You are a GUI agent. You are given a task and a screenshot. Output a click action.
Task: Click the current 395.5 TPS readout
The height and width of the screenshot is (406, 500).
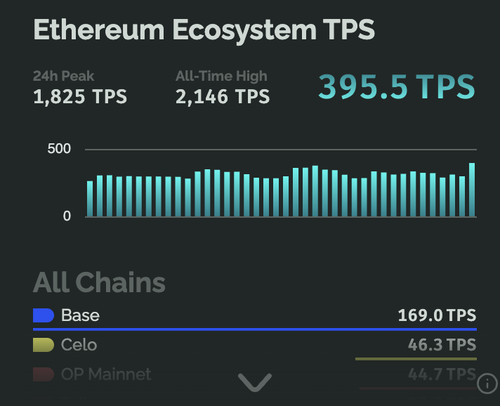pyautogui.click(x=397, y=87)
